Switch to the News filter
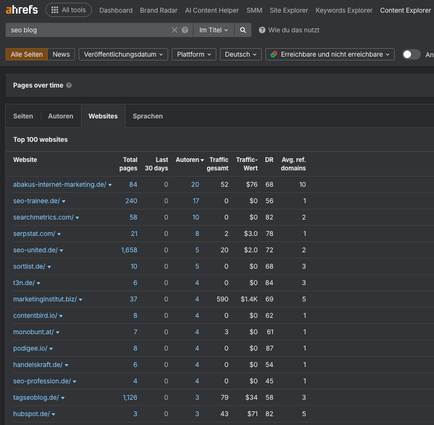The width and height of the screenshot is (434, 425). 61,54
